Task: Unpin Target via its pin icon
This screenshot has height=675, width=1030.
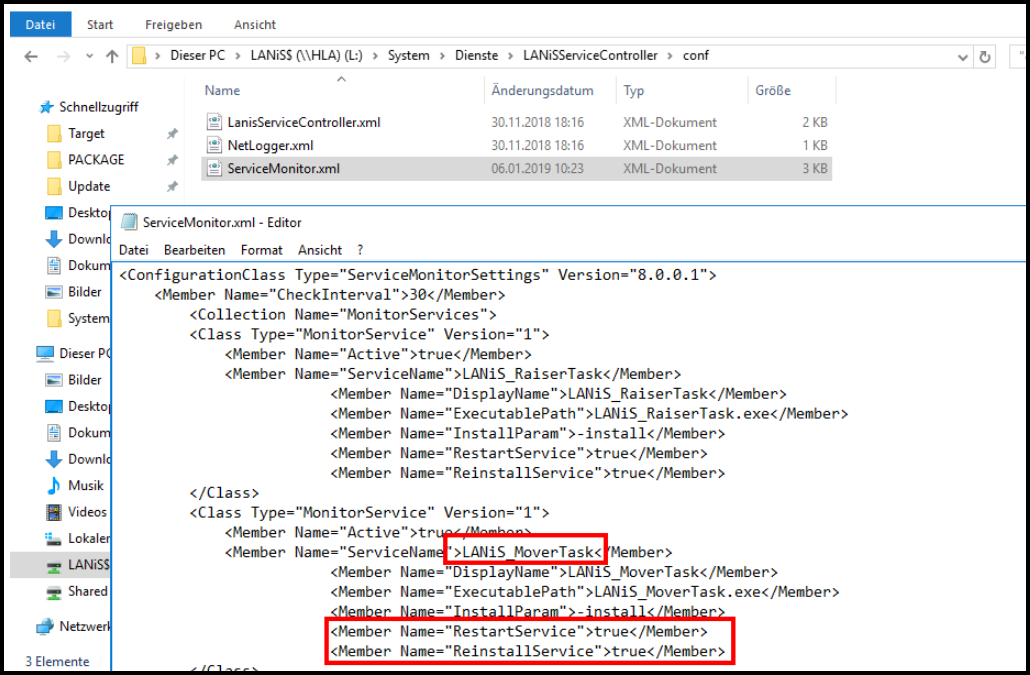Action: click(x=172, y=133)
